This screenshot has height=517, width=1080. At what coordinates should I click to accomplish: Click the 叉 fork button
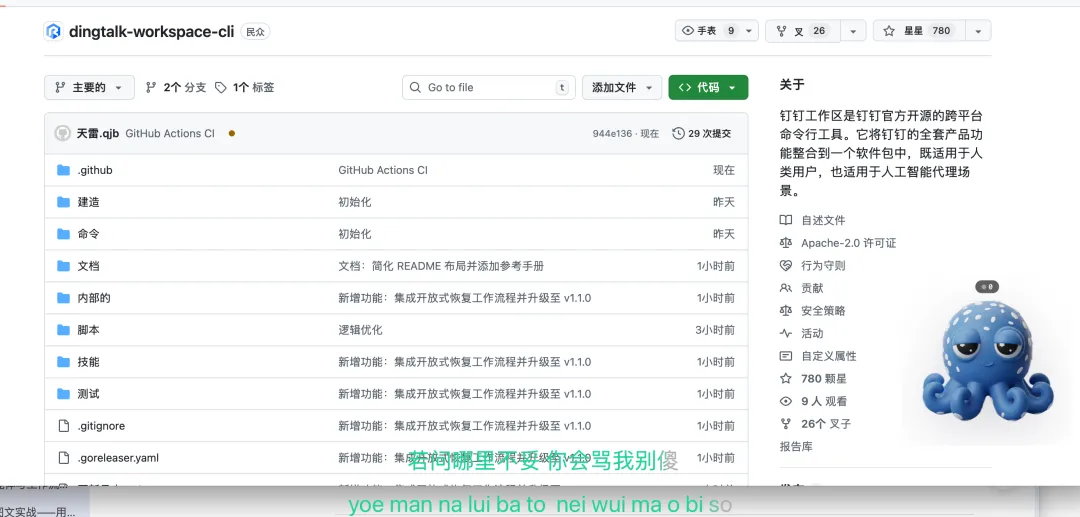coord(802,31)
